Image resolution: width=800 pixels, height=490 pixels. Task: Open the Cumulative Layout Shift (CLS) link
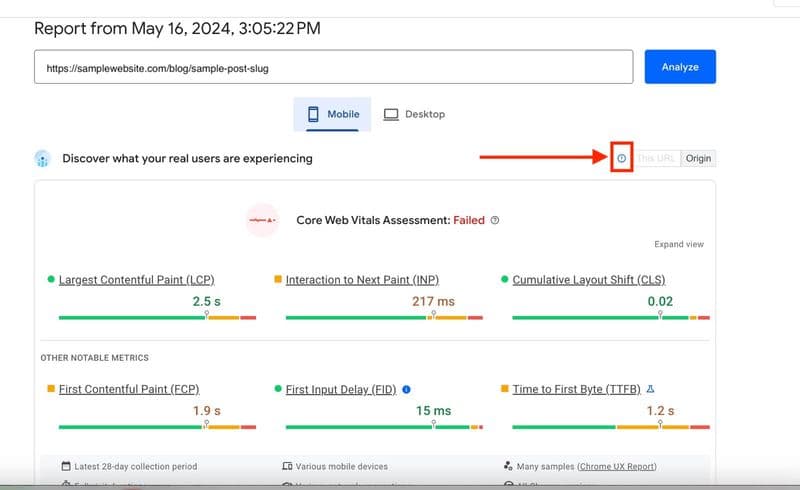(589, 280)
